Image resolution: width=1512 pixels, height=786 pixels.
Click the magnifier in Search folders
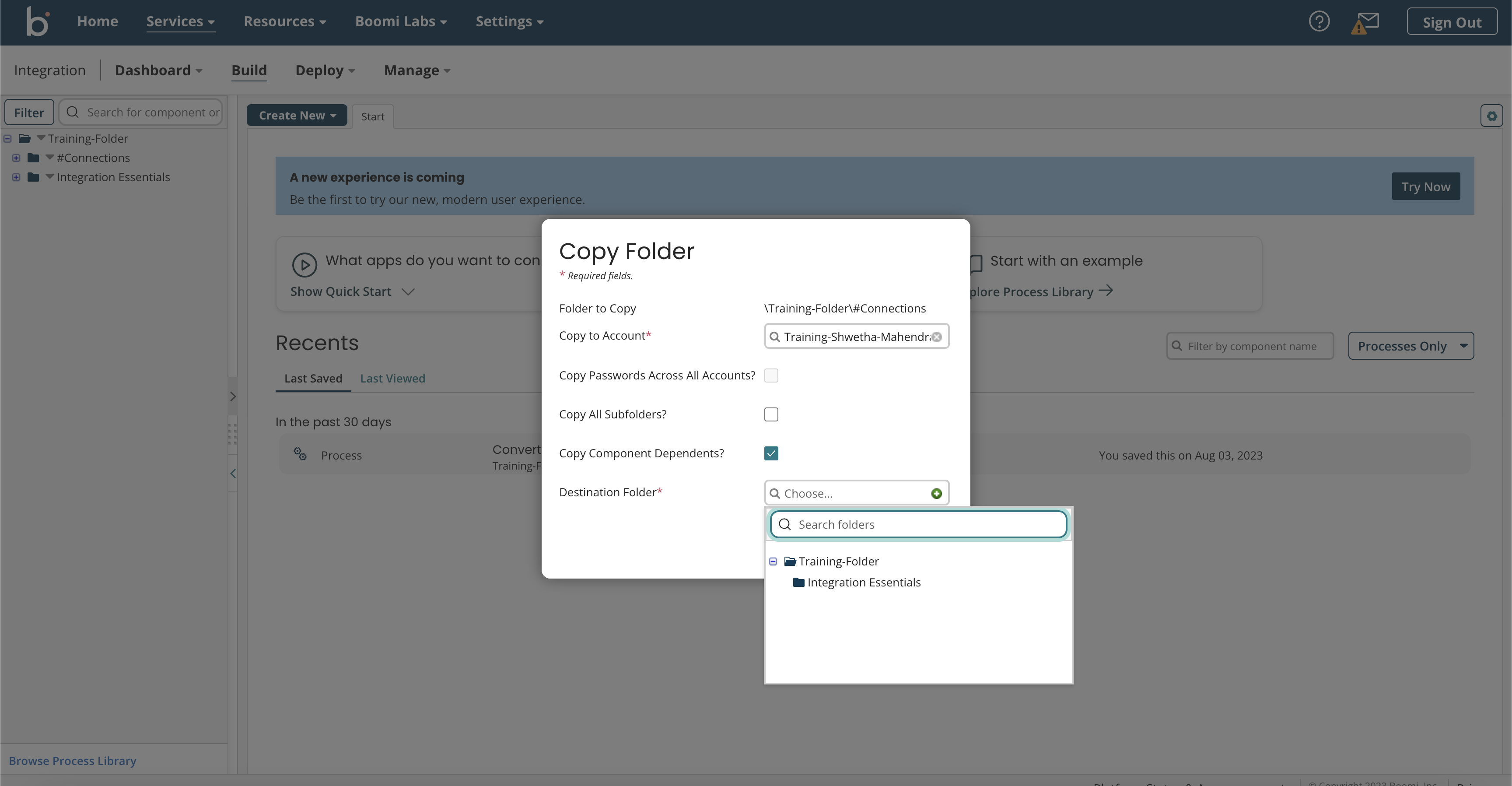pos(785,524)
